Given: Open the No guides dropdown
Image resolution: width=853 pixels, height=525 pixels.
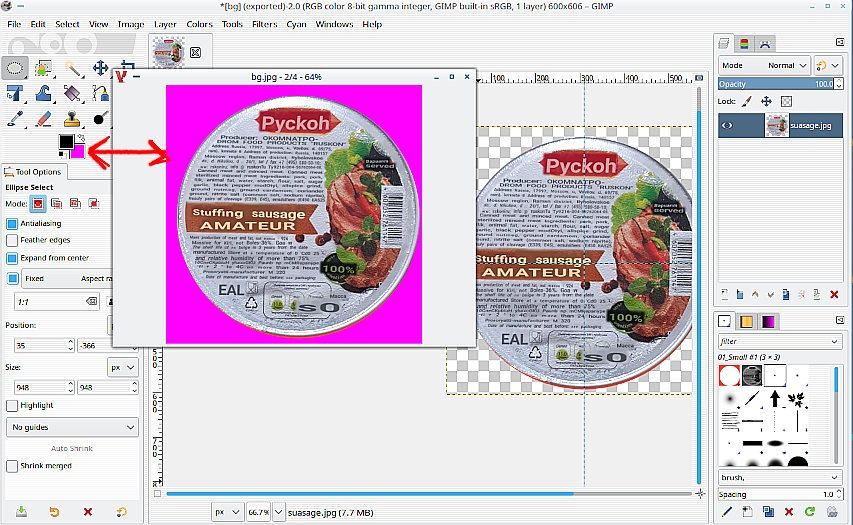Looking at the screenshot, I should click(72, 427).
